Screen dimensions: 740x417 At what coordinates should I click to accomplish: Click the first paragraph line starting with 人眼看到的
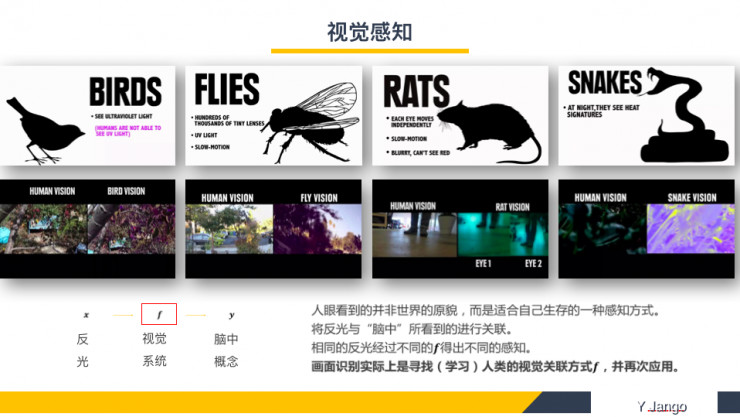tap(486, 310)
